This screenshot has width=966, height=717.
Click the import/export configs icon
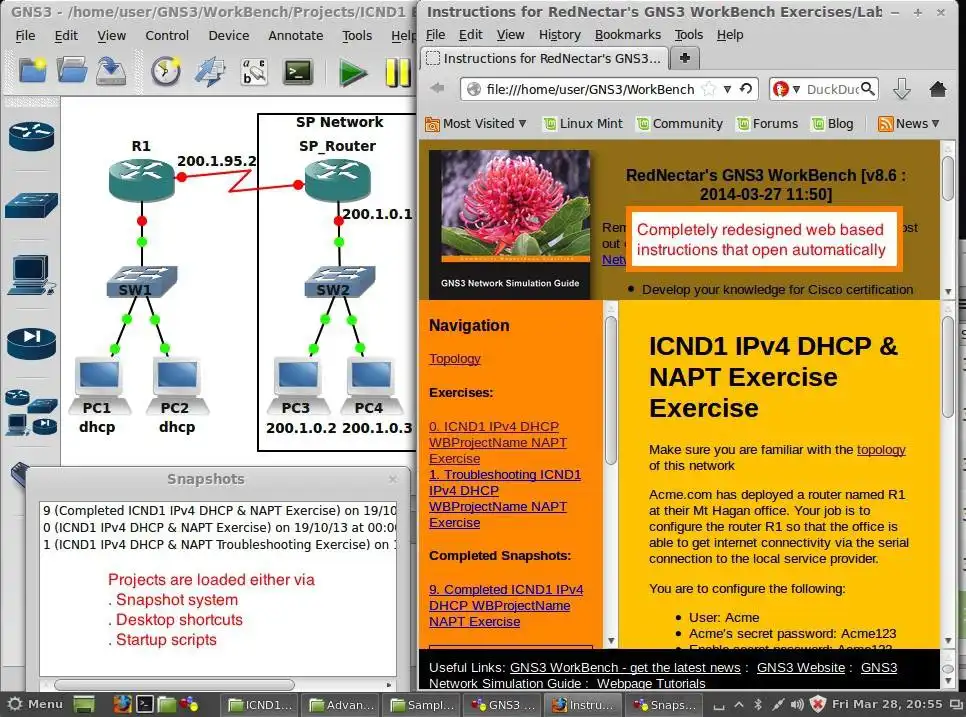[210, 71]
